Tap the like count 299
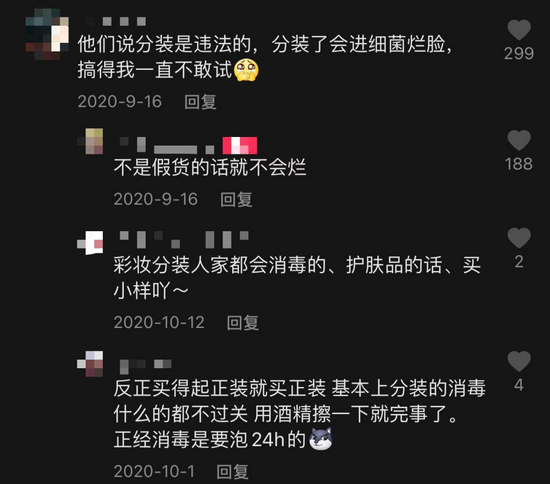Screen dimensions: 550x484 coord(519,53)
